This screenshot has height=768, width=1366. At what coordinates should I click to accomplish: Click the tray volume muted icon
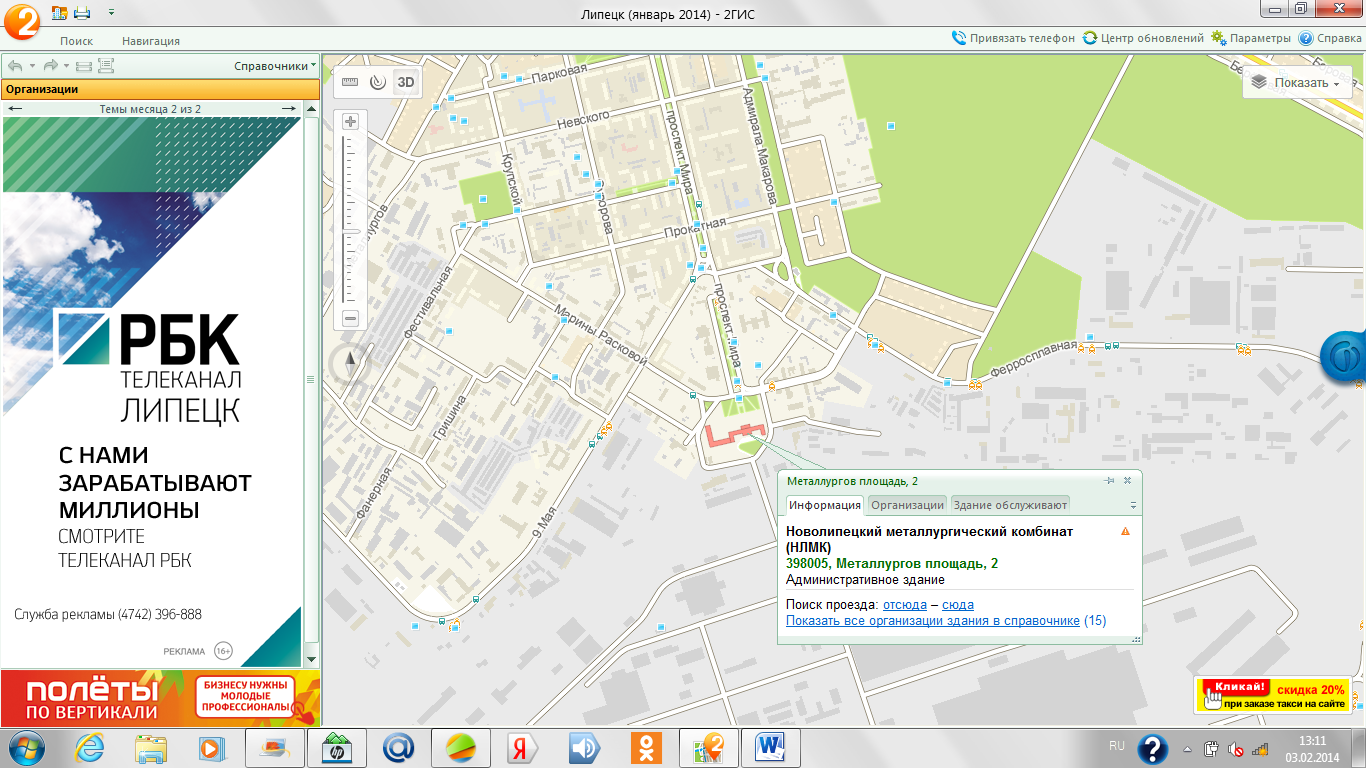point(1236,748)
